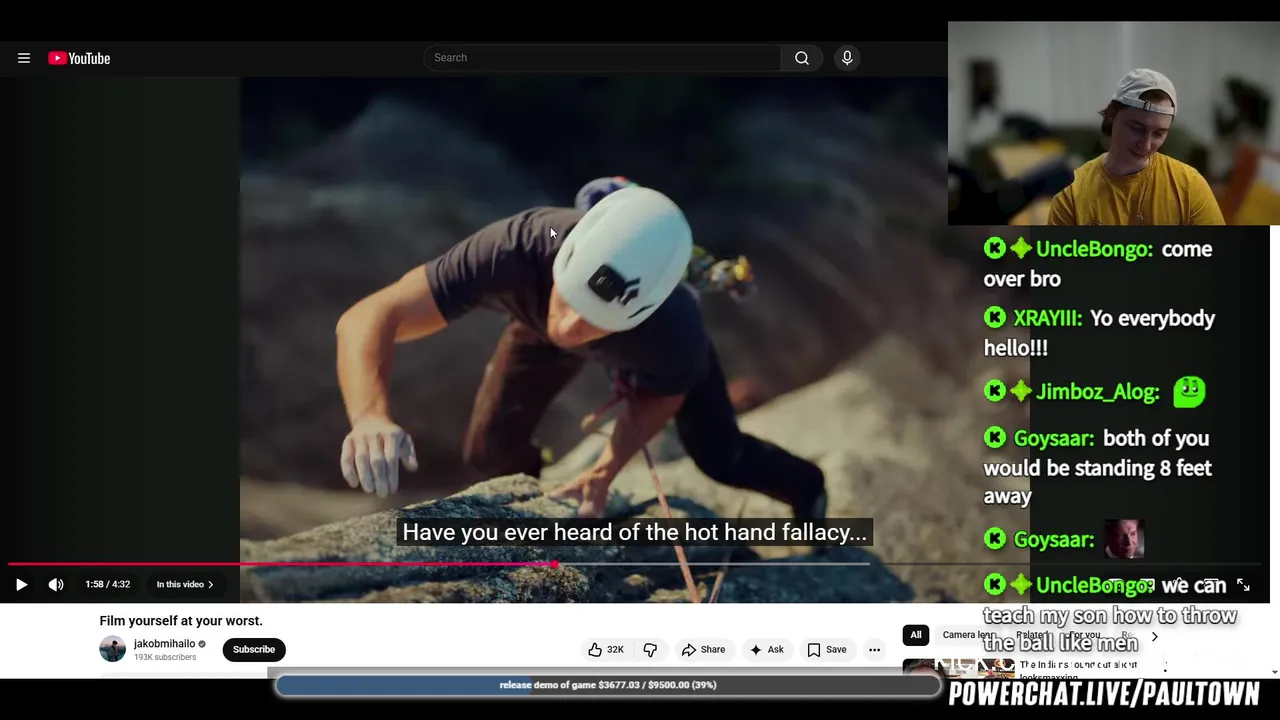1280x720 pixels.
Task: Click the caption 'Have you ever heard of the hot hand fallacy...'
Action: (634, 532)
